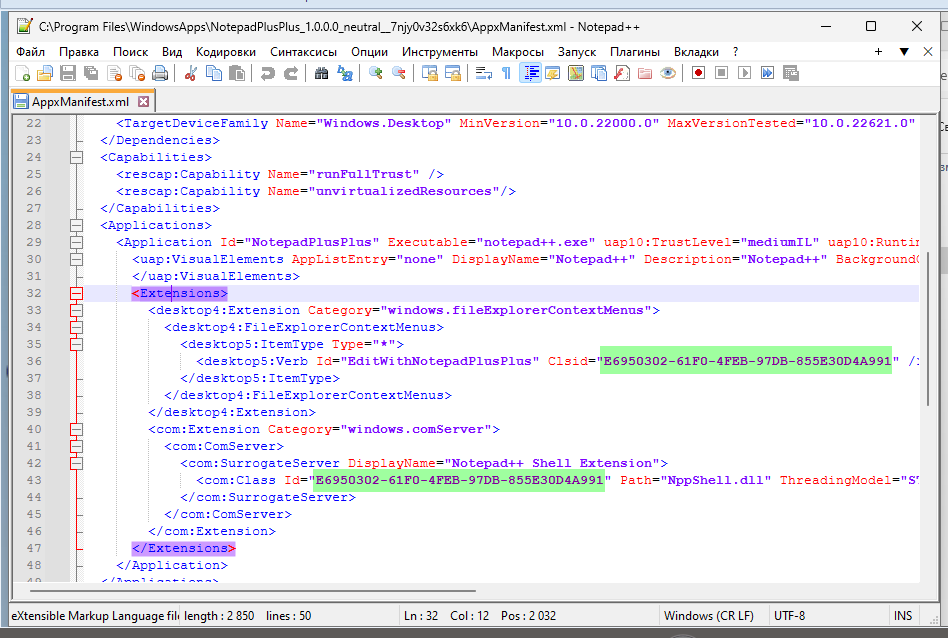Image resolution: width=948 pixels, height=638 pixels.
Task: Redo the edit via toolbar
Action: point(291,74)
